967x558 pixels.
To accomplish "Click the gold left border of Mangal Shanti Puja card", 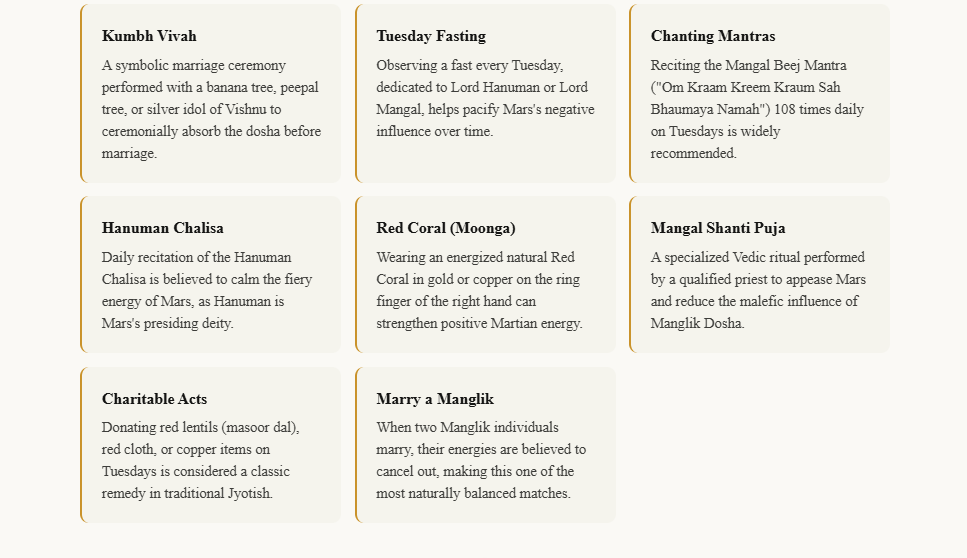I will (631, 275).
